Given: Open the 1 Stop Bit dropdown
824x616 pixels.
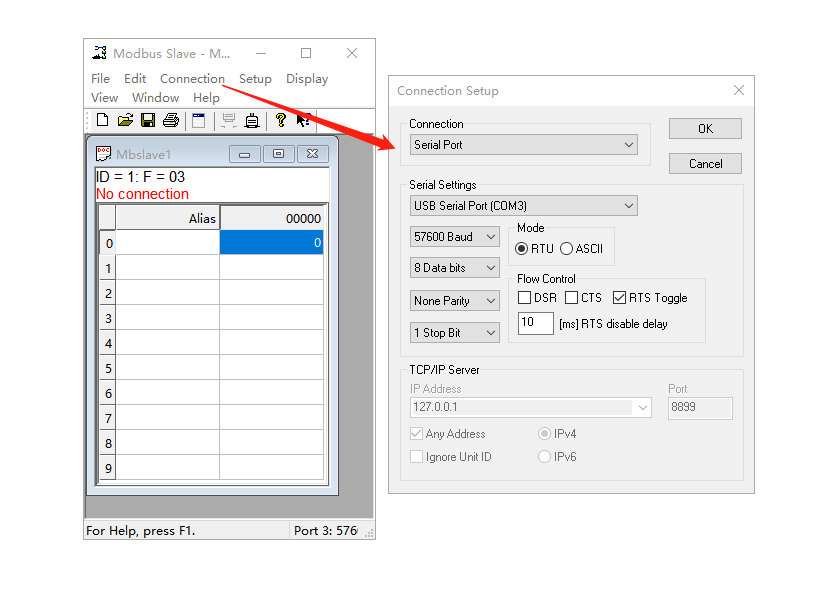Looking at the screenshot, I should pos(455,333).
